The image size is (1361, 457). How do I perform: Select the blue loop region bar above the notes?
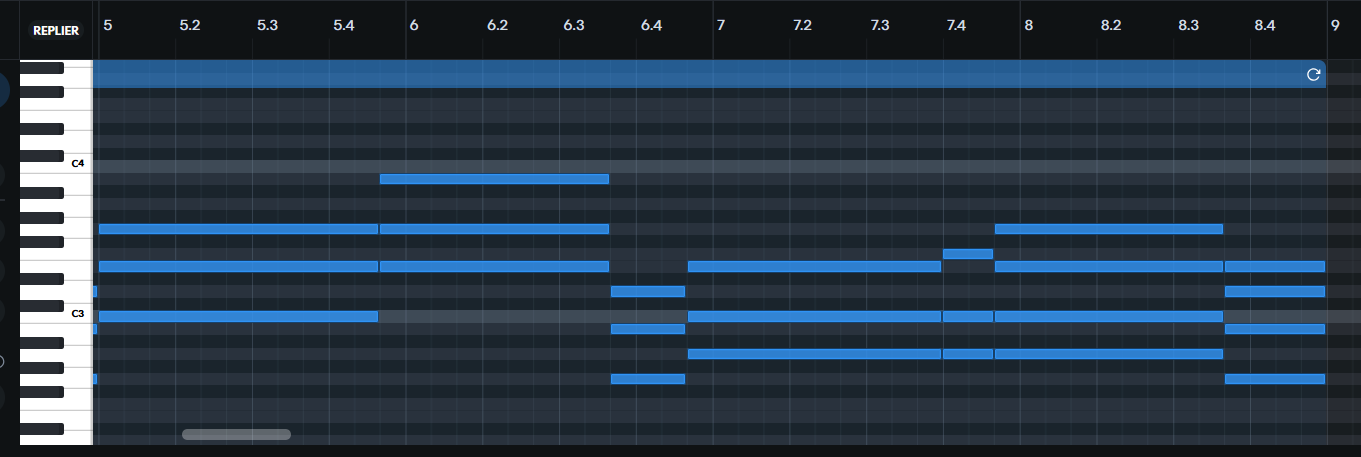tap(709, 74)
